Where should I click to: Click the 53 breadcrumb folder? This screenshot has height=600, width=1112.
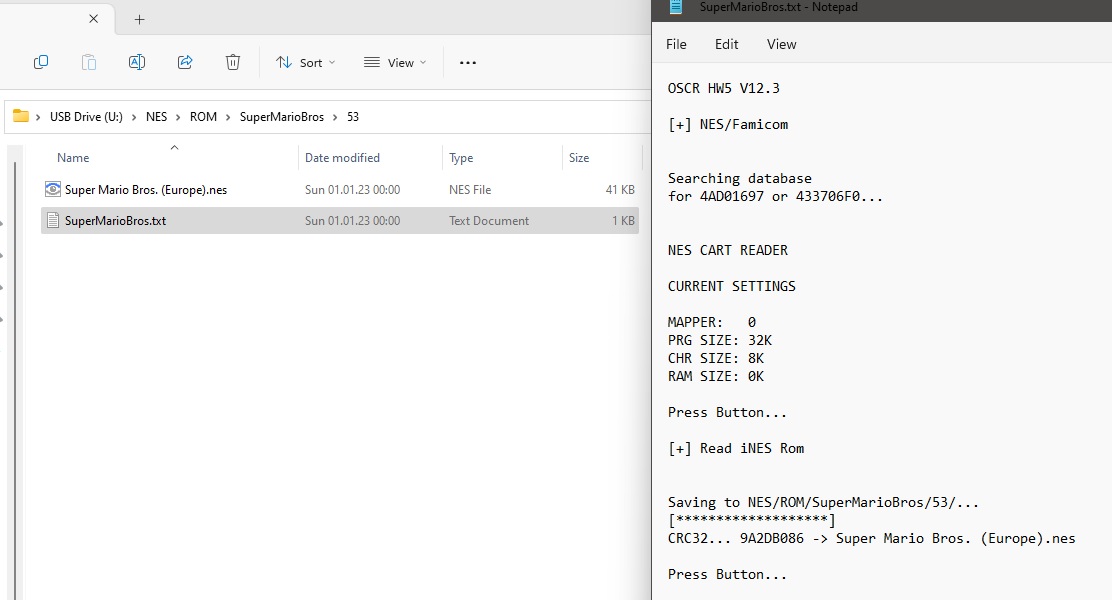click(x=353, y=117)
